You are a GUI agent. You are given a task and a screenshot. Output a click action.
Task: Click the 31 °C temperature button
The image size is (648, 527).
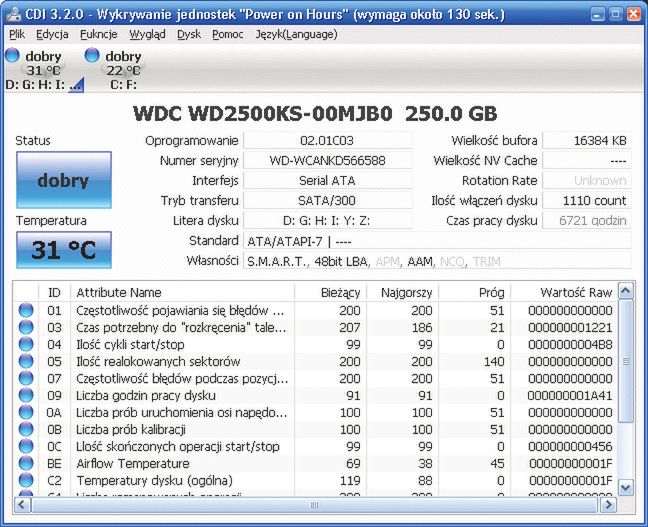64,250
